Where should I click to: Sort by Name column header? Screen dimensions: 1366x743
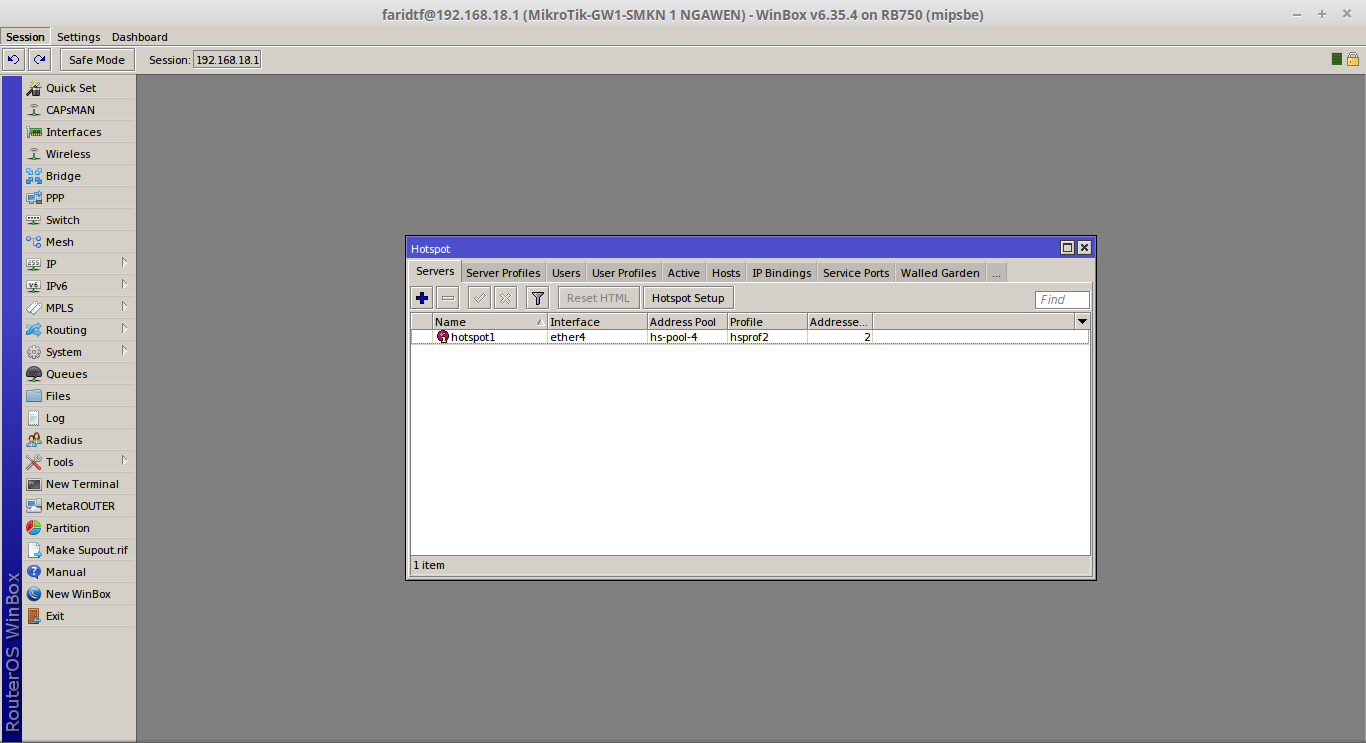pos(490,322)
